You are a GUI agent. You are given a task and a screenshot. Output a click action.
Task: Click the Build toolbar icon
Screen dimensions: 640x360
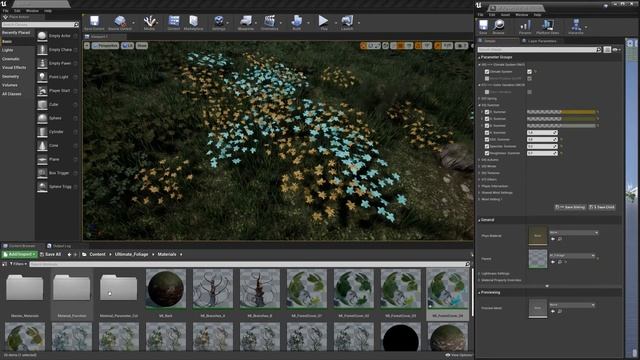point(297,21)
